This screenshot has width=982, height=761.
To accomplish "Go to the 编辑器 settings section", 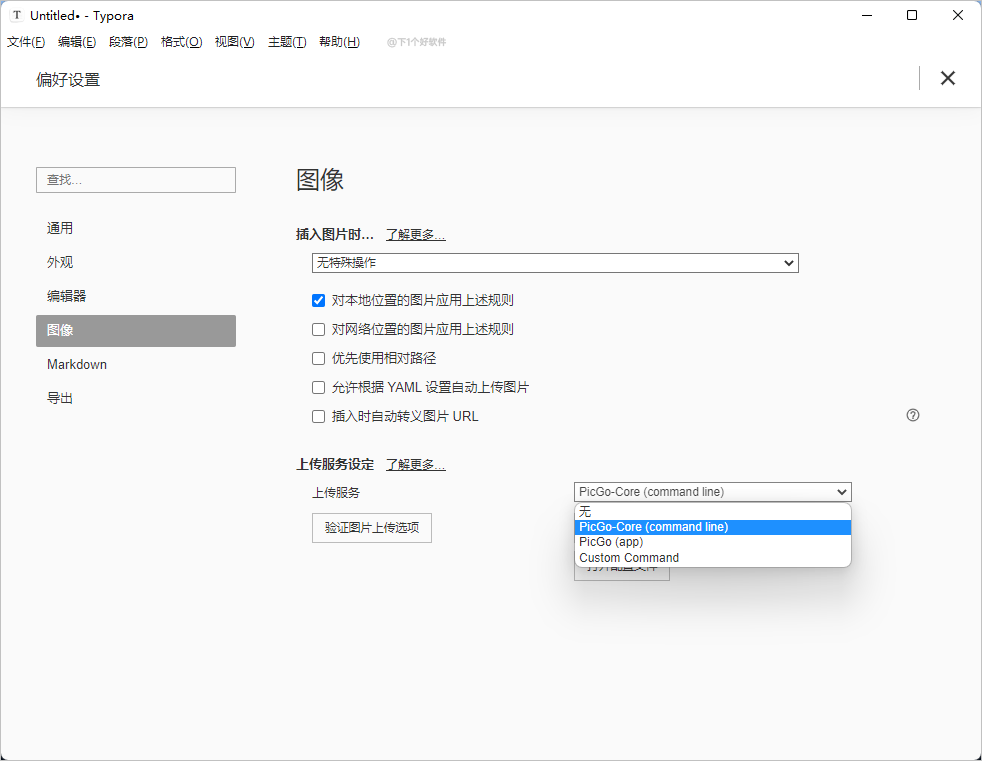I will [x=136, y=296].
